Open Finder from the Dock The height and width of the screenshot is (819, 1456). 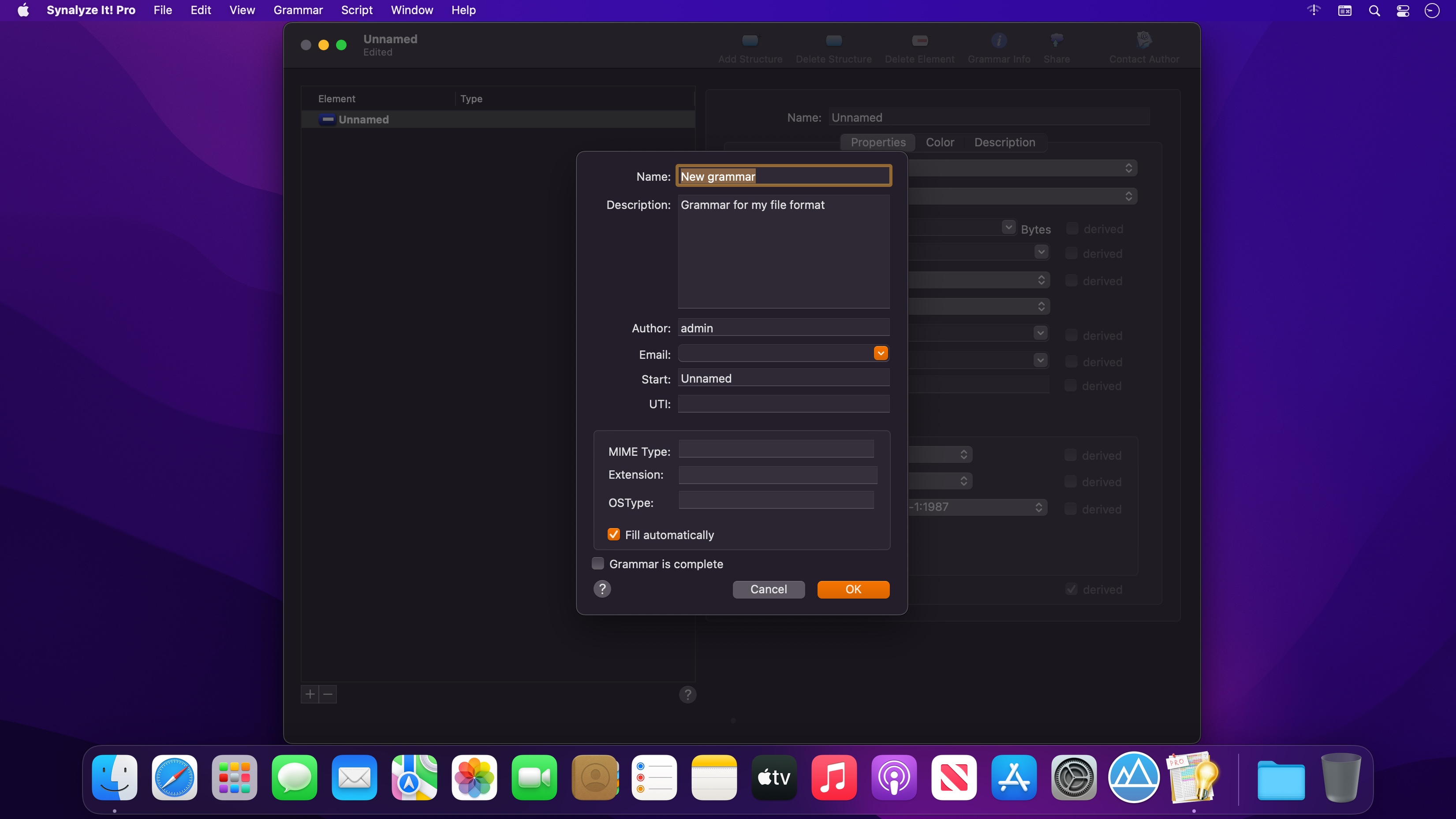click(115, 778)
